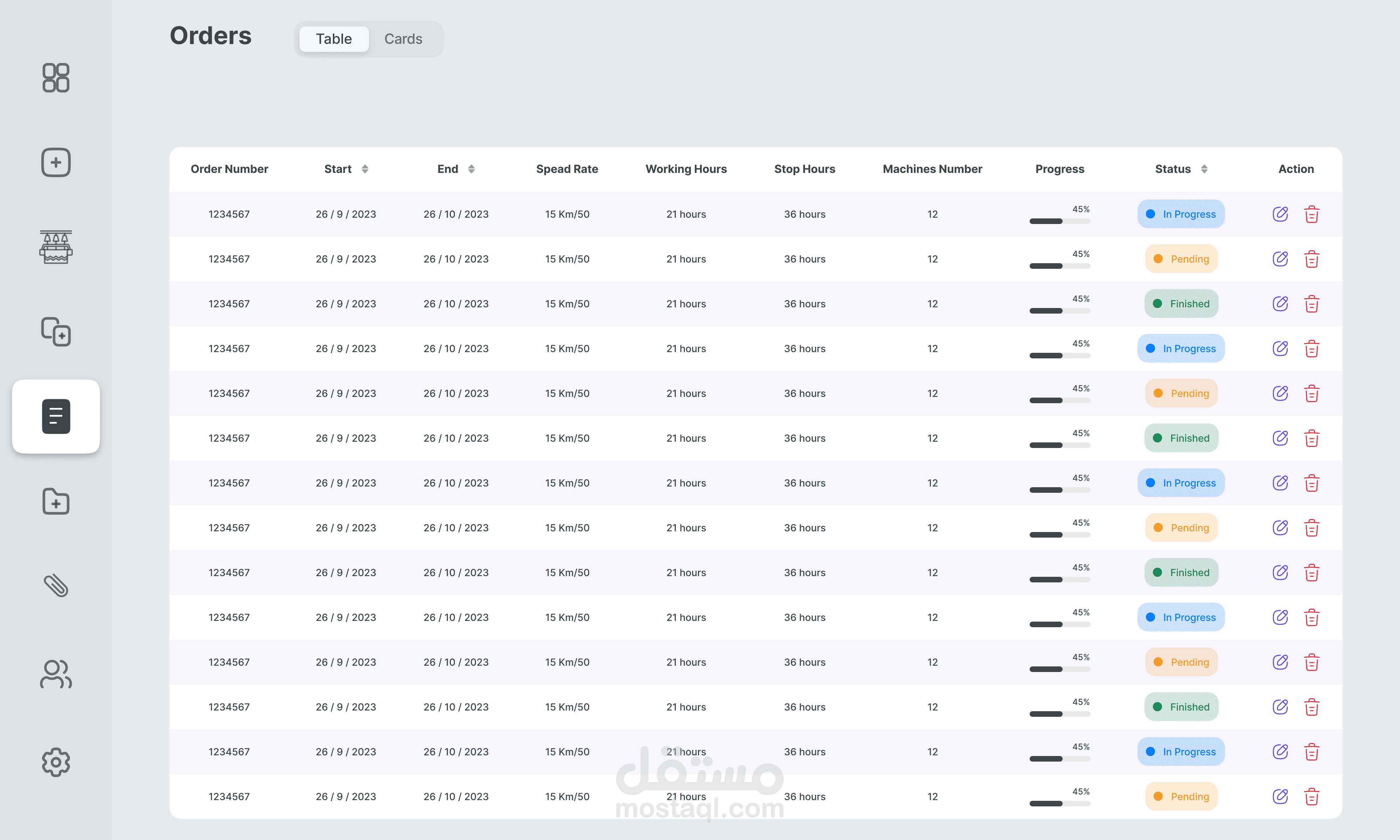The height and width of the screenshot is (840, 1400).
Task: Open the users sidebar icon
Action: click(x=55, y=674)
